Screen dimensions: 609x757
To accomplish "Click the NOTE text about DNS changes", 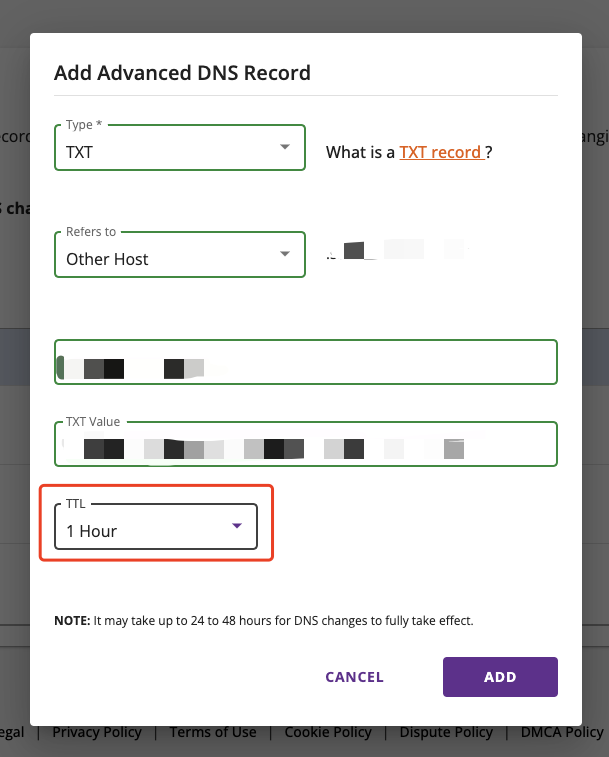I will click(x=264, y=620).
